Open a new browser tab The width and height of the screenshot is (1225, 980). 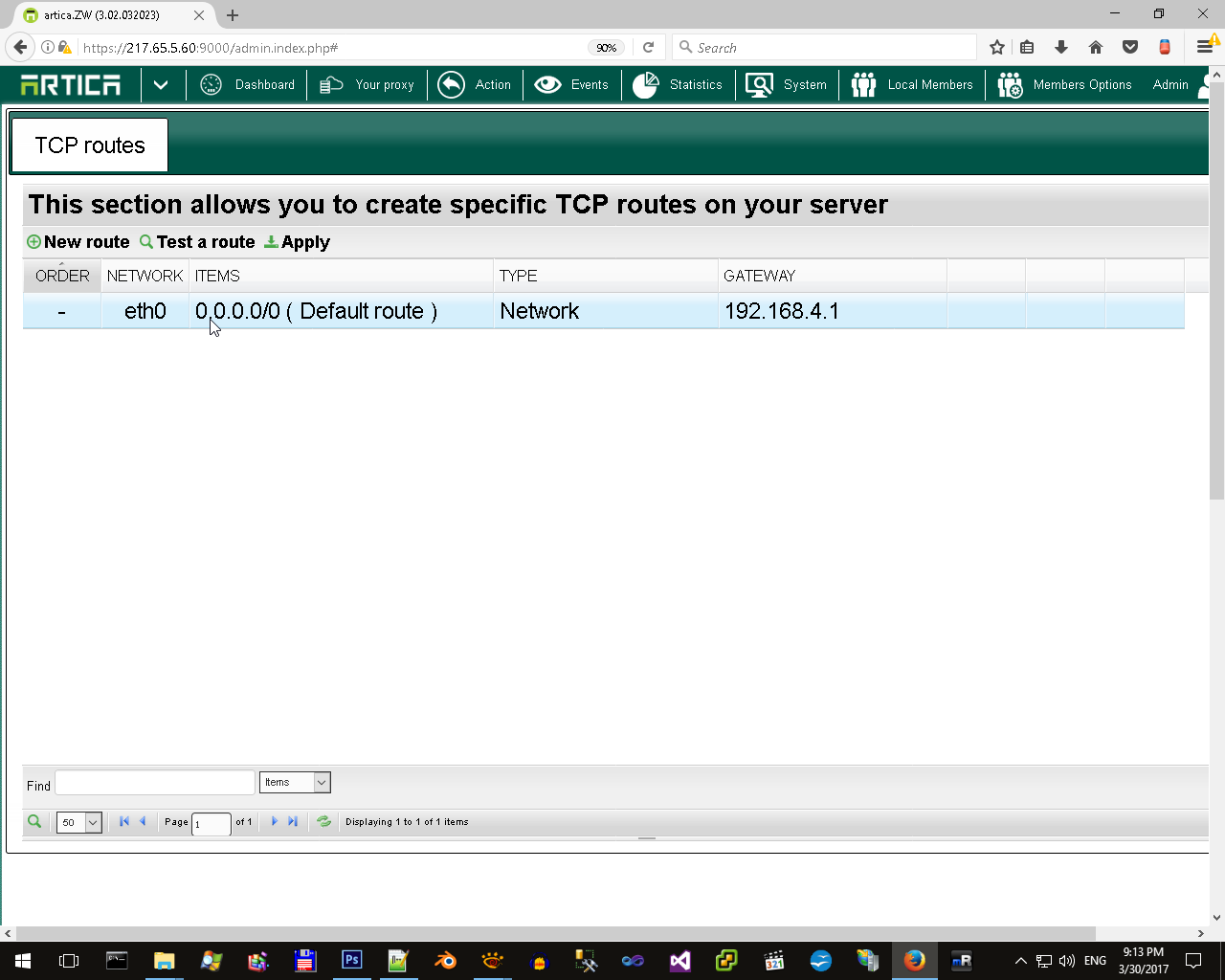click(x=233, y=15)
